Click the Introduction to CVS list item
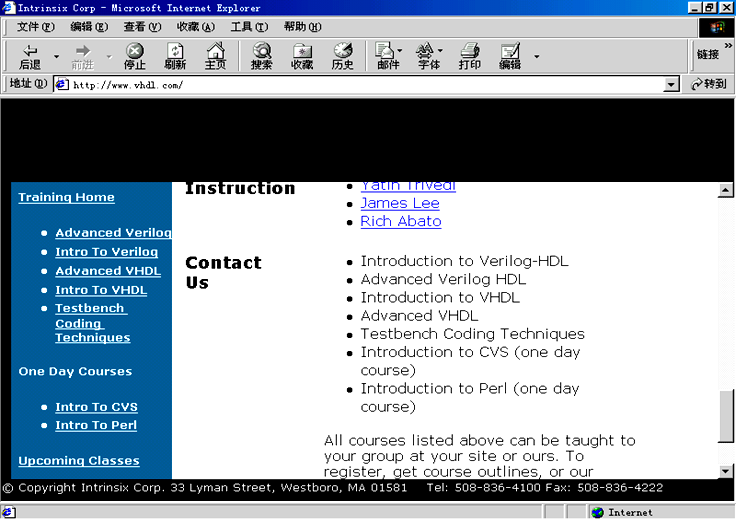Image resolution: width=736 pixels, height=520 pixels. point(470,361)
